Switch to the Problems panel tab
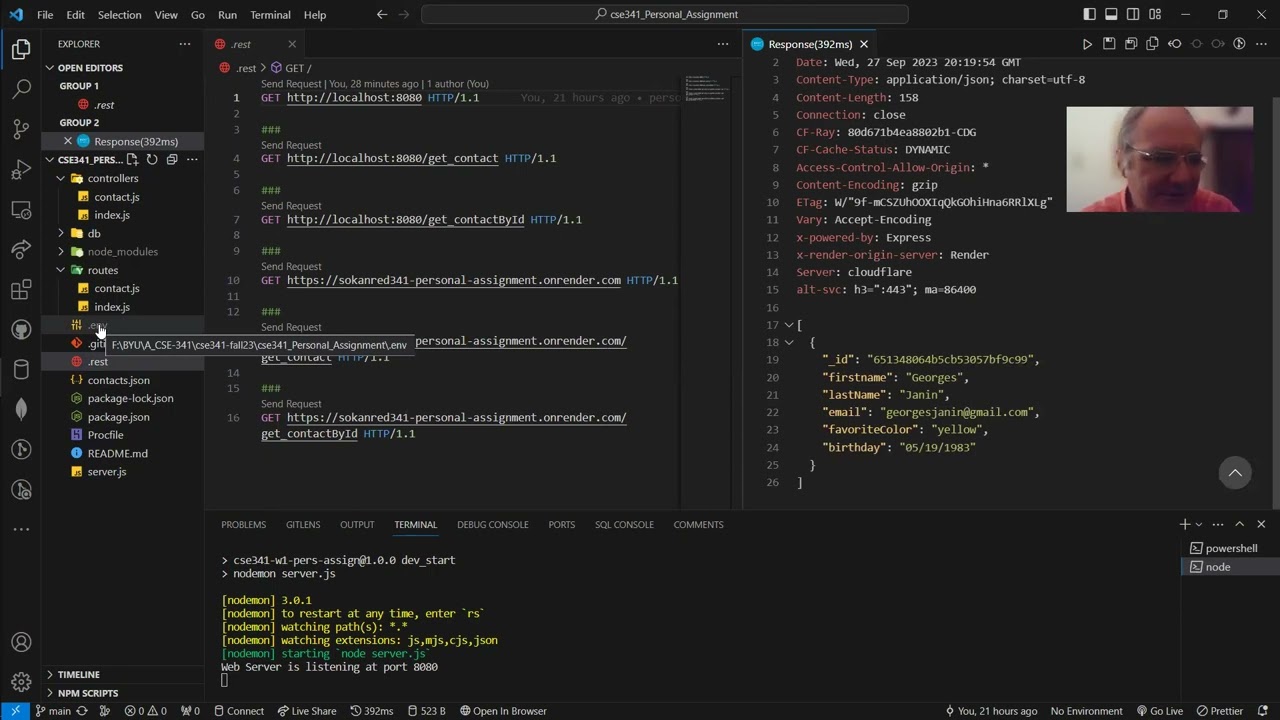 244,525
